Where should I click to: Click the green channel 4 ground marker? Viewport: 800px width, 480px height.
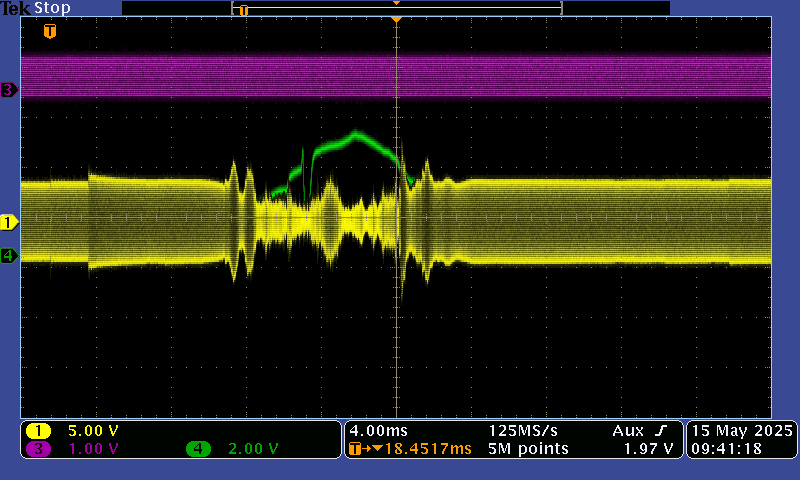point(9,255)
